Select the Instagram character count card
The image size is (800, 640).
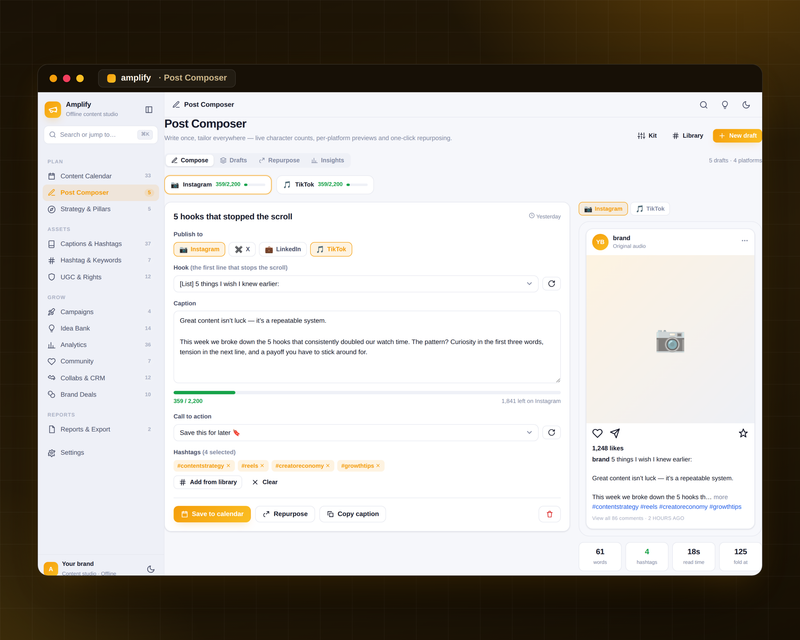(x=218, y=185)
